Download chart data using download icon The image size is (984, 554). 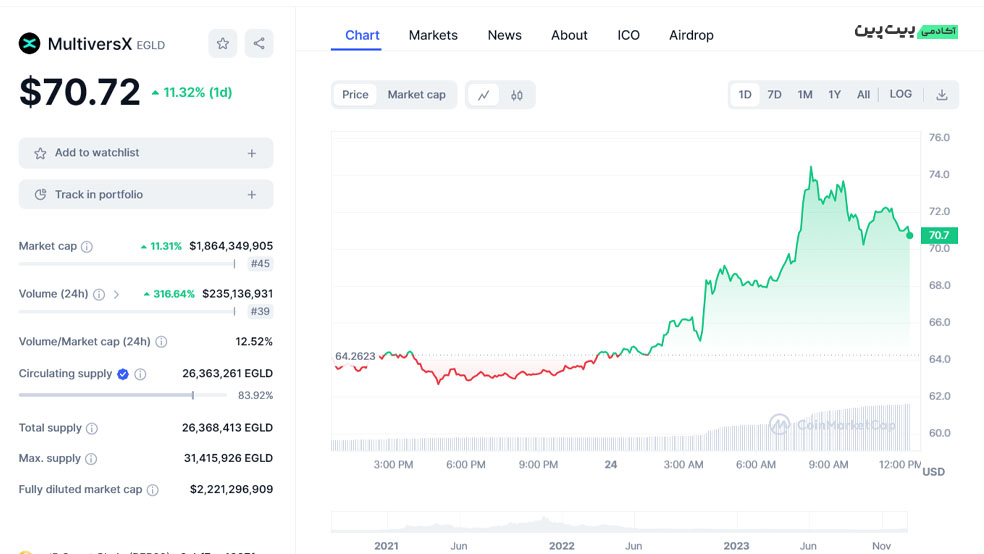(x=941, y=95)
